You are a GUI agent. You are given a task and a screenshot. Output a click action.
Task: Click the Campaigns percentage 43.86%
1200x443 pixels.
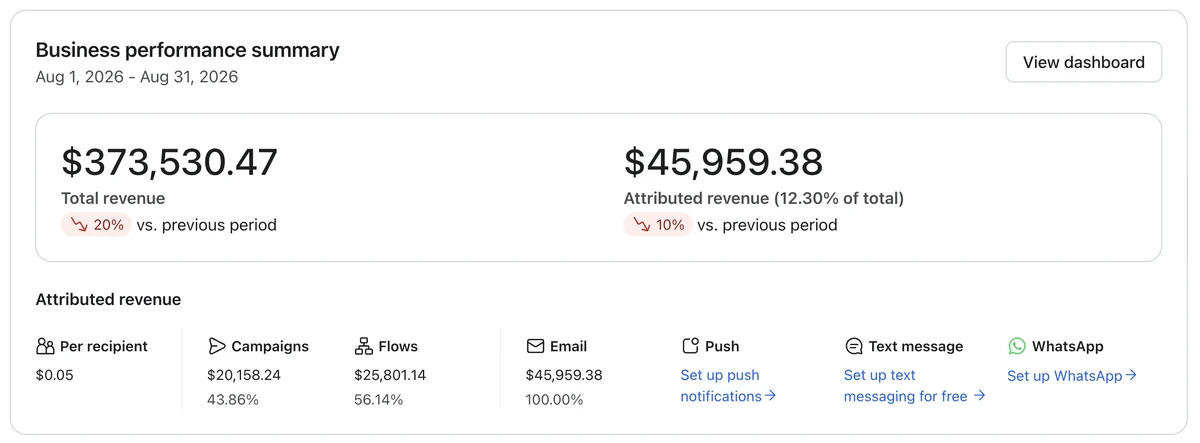[233, 400]
